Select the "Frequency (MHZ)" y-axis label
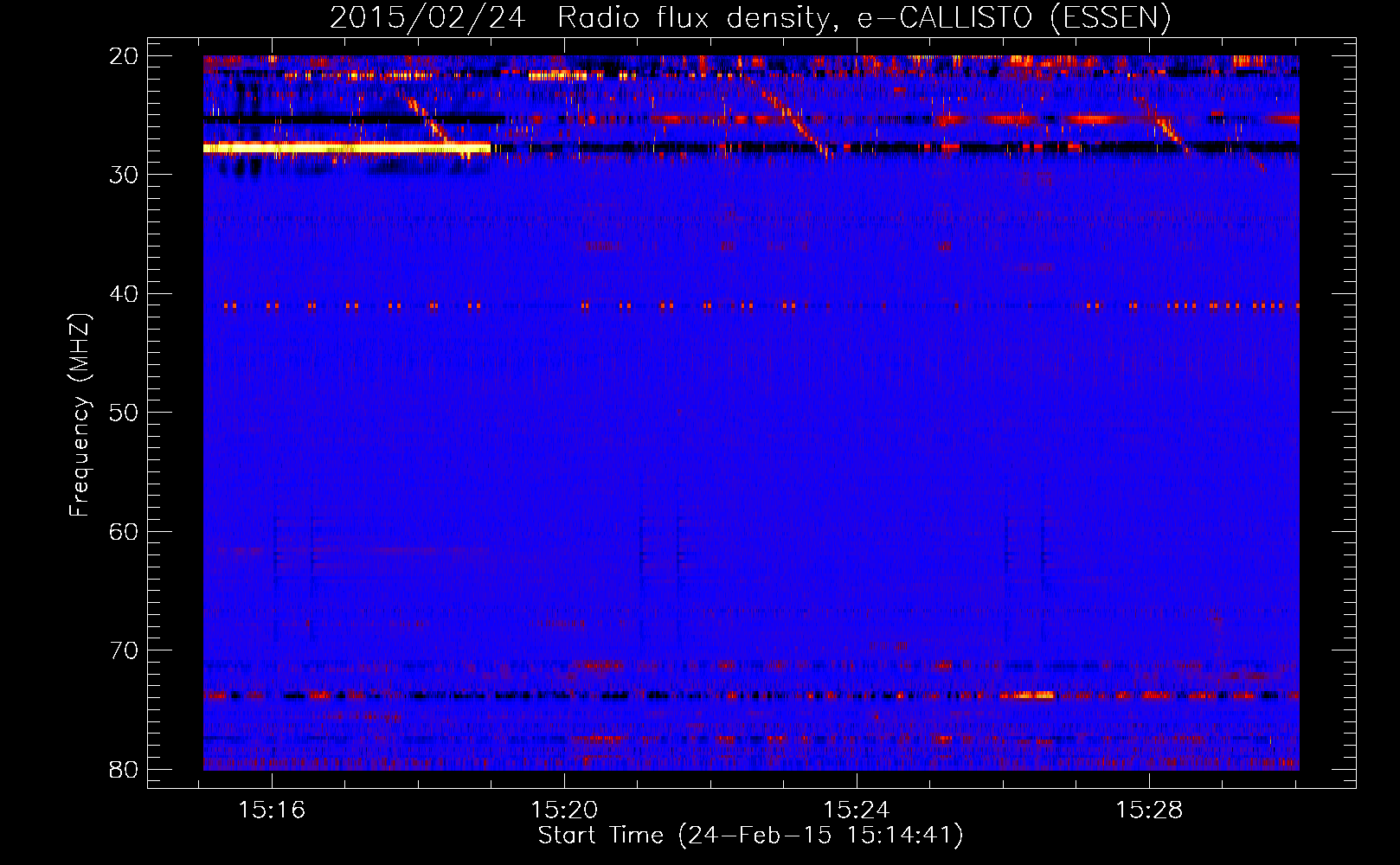 tap(80, 415)
